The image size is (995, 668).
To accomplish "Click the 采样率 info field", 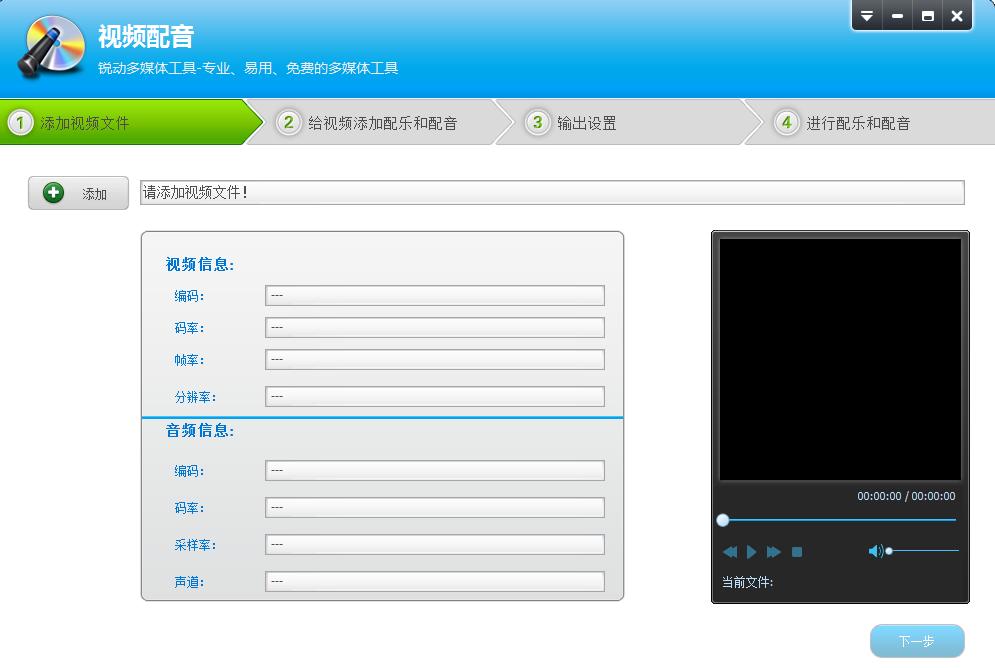I will point(435,544).
